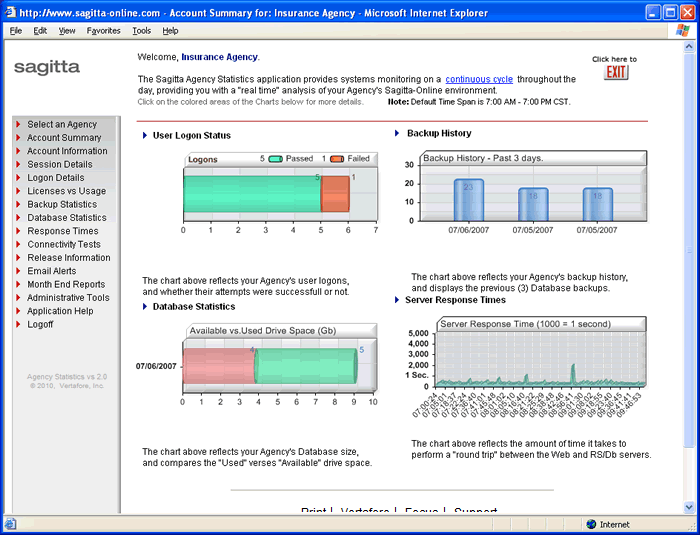Open the Tools menu

coord(141,31)
